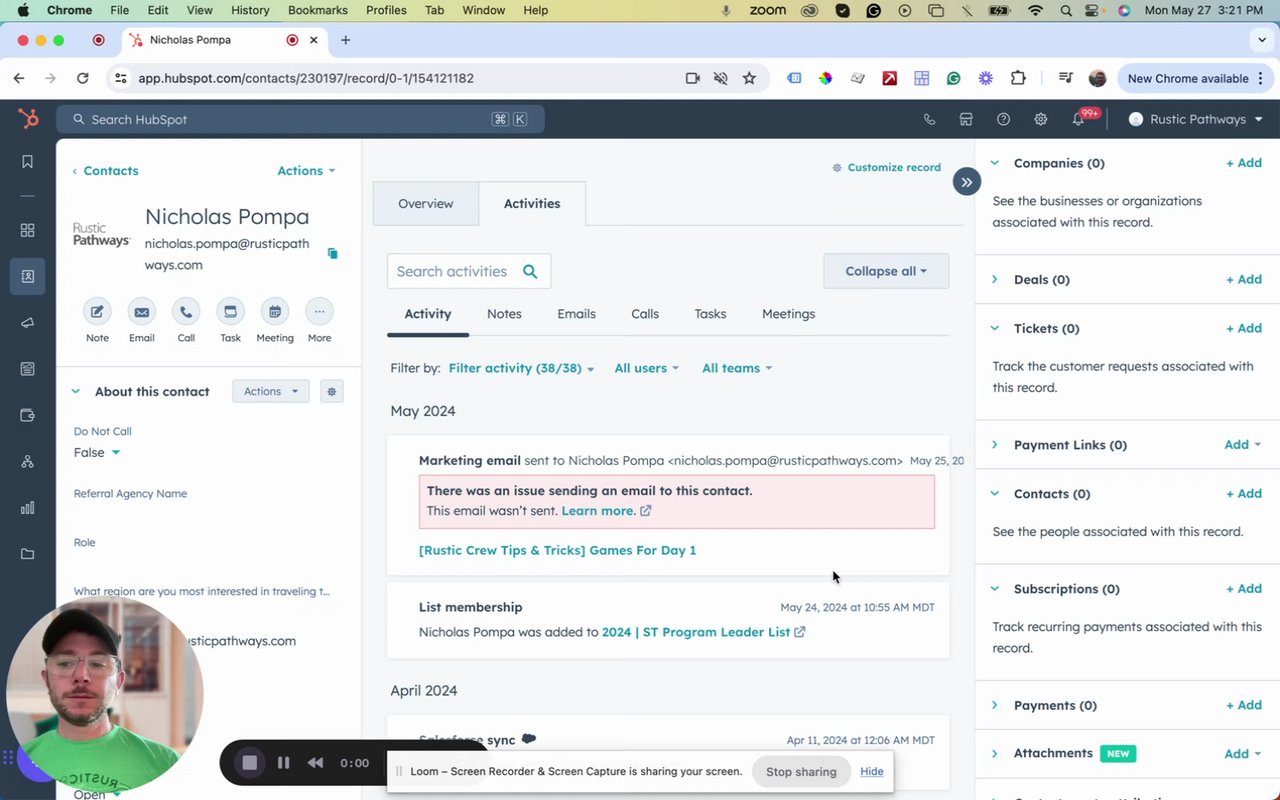
Task: Open the Commerce wallet icon in left sidebar
Action: pyautogui.click(x=27, y=415)
